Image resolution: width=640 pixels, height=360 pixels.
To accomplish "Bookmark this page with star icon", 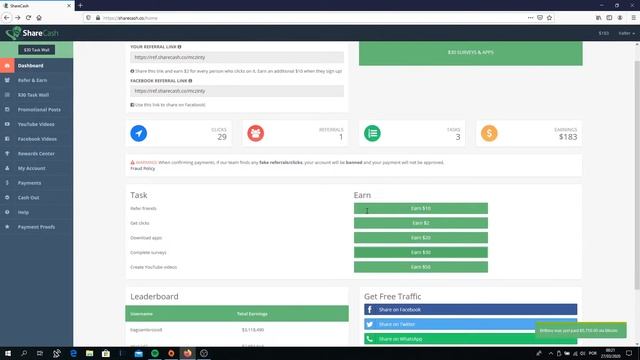I will (549, 18).
